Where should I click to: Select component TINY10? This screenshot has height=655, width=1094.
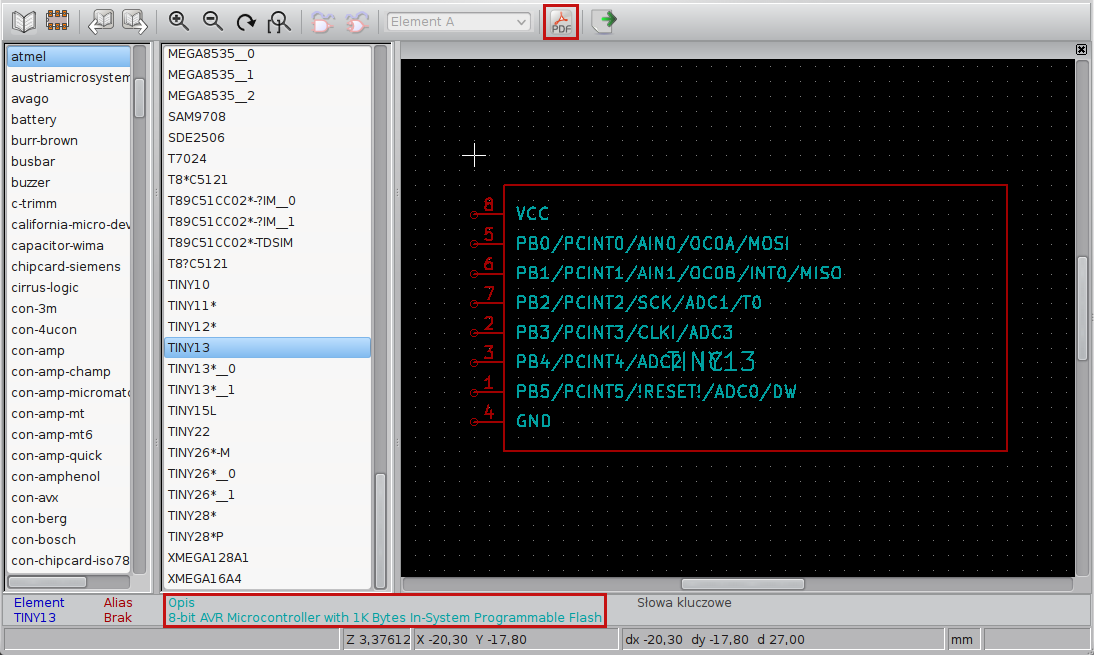click(267, 285)
